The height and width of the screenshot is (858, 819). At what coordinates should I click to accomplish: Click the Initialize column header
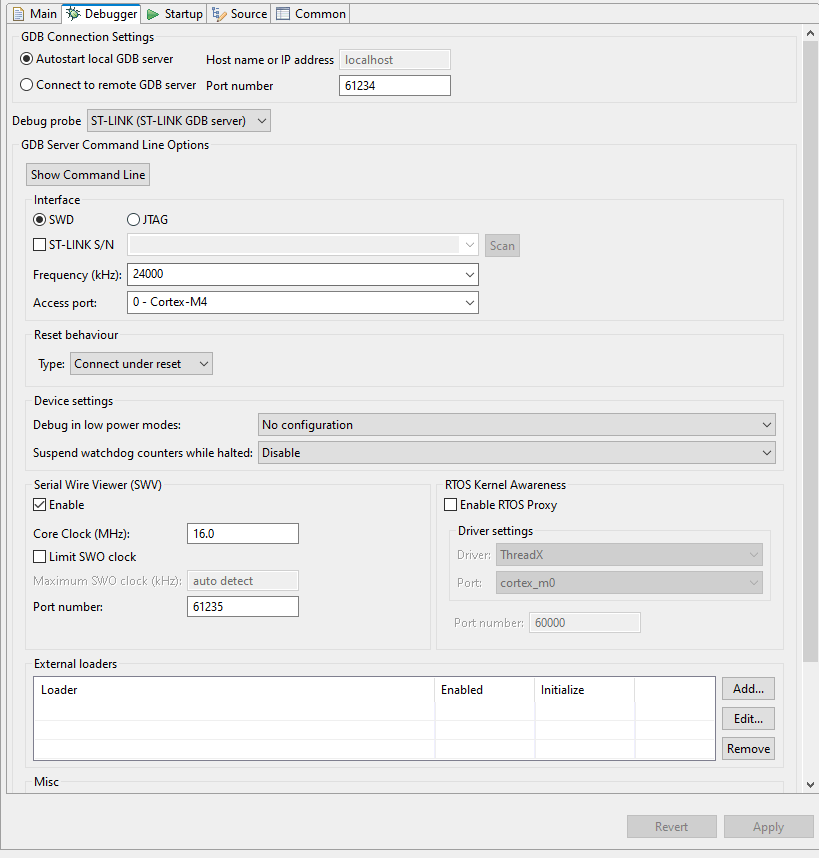[x=584, y=690]
